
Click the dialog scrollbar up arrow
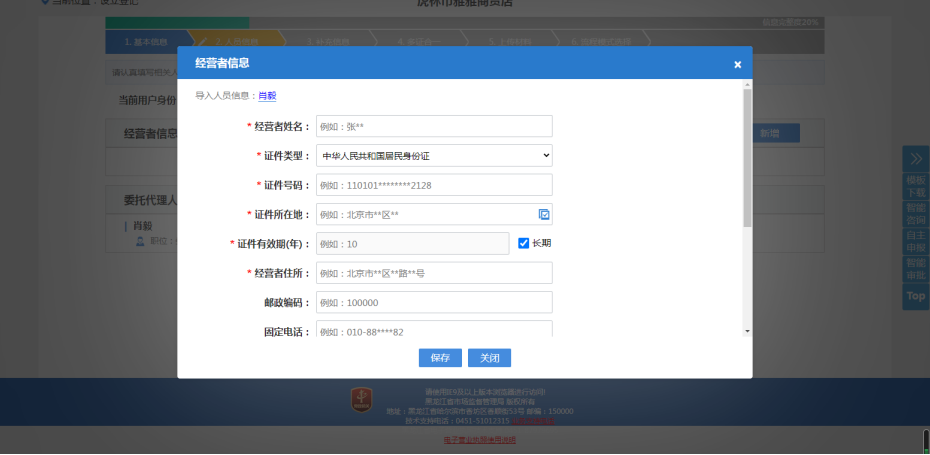[x=747, y=84]
